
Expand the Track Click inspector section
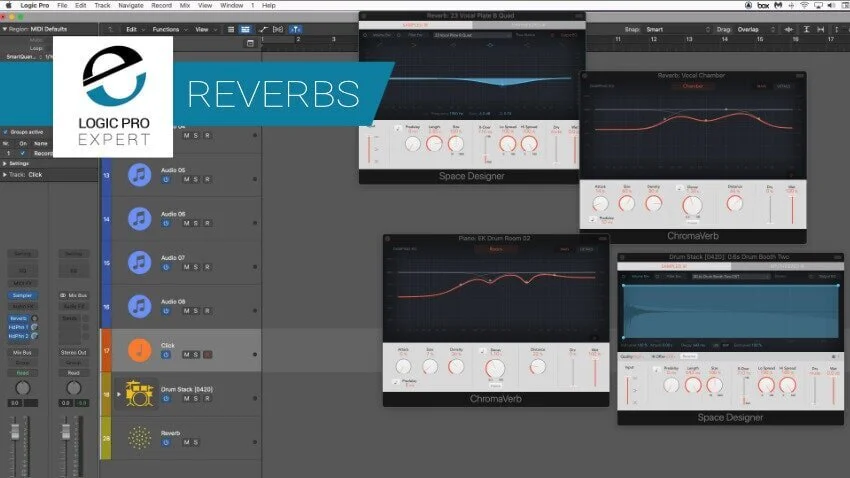coord(4,175)
